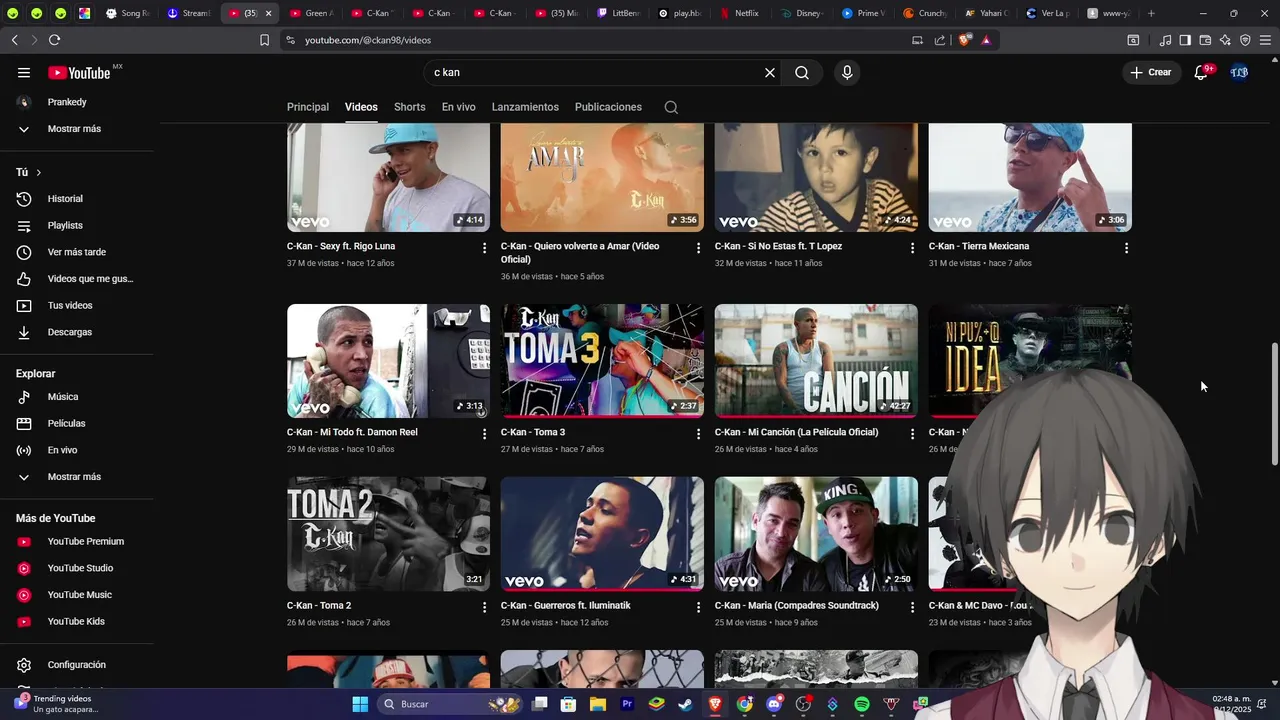This screenshot has height=720, width=1280.
Task: Open options menu for C-Kan - Sexy video
Action: point(485,248)
